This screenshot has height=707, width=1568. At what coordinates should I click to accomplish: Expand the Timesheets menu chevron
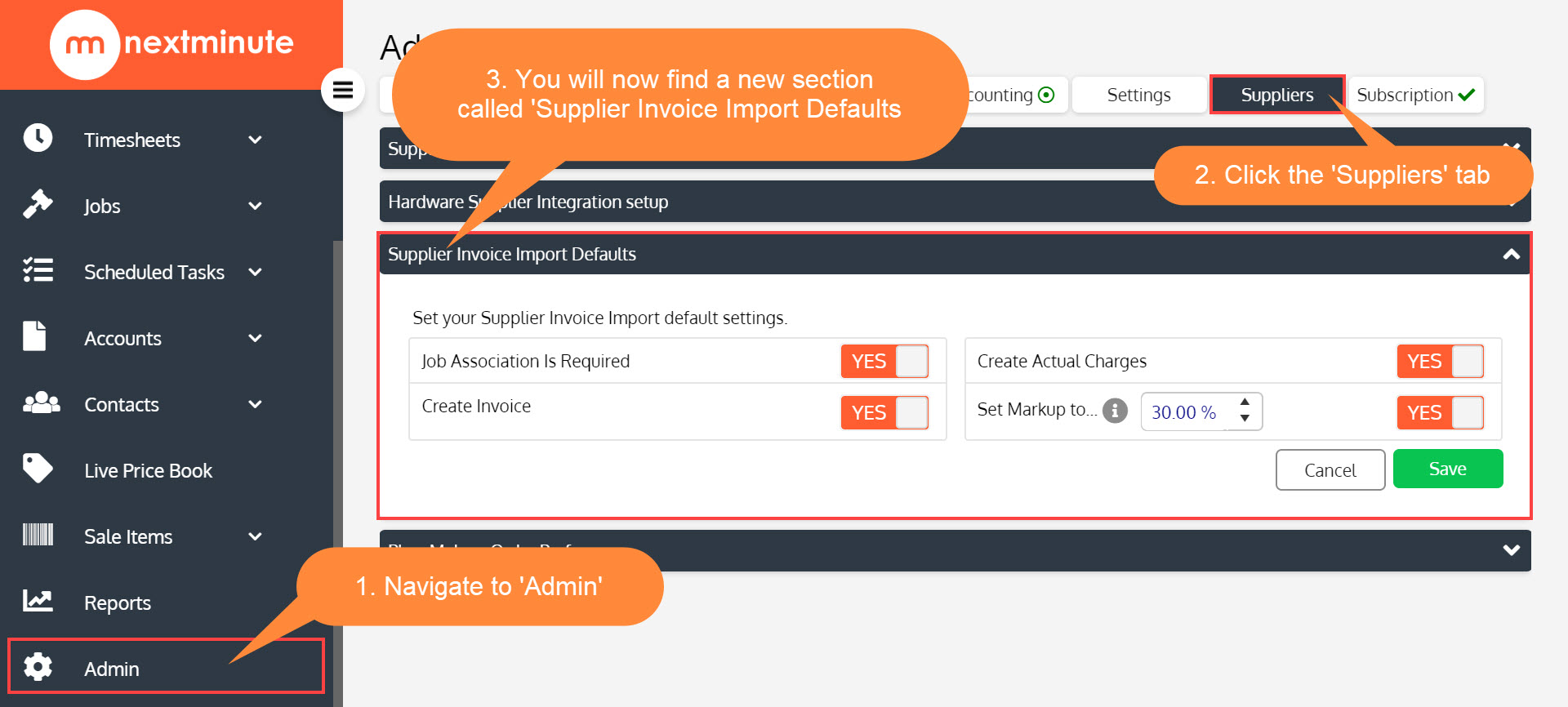pyautogui.click(x=255, y=140)
